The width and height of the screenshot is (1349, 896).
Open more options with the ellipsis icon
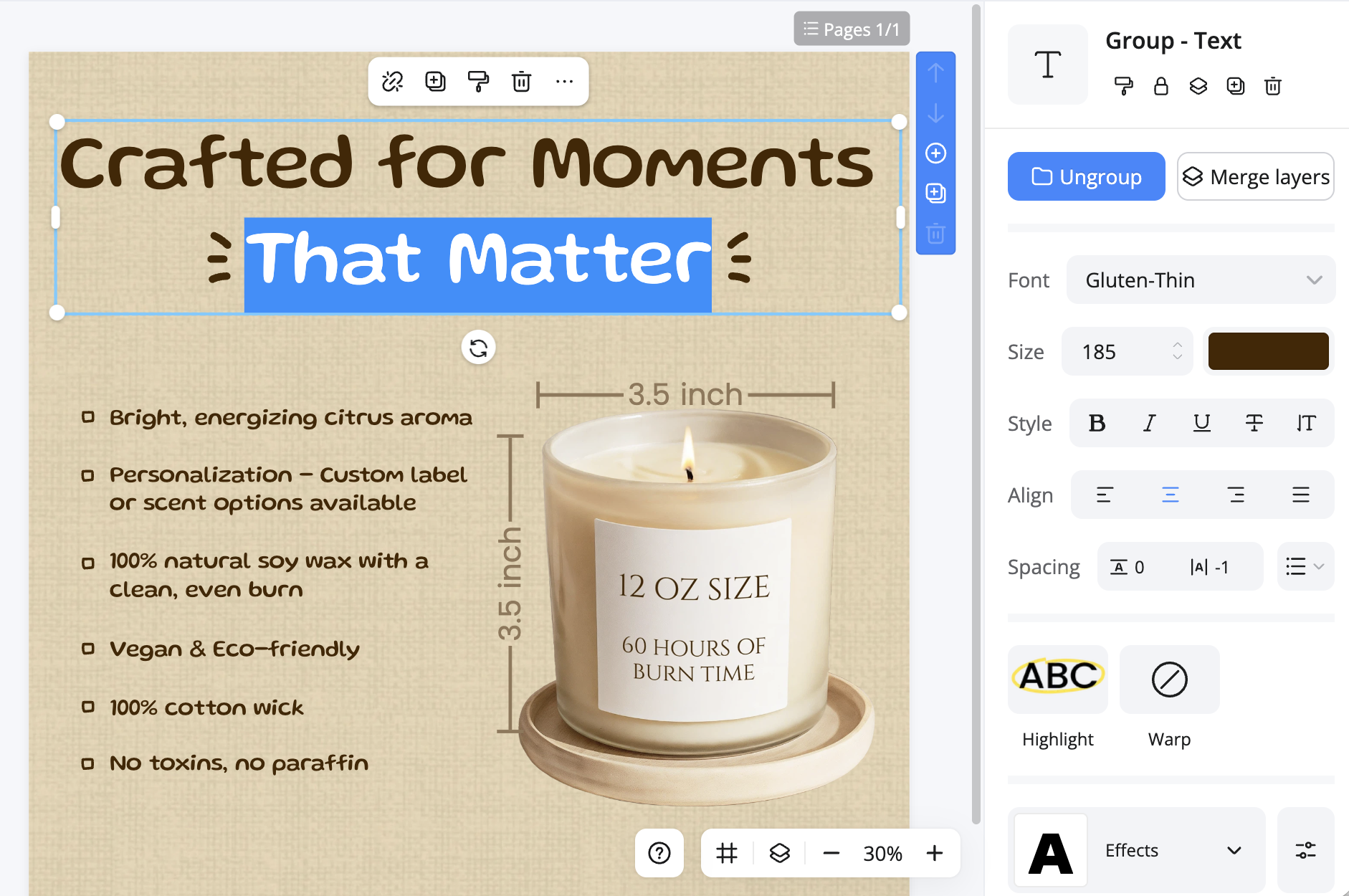coord(565,82)
